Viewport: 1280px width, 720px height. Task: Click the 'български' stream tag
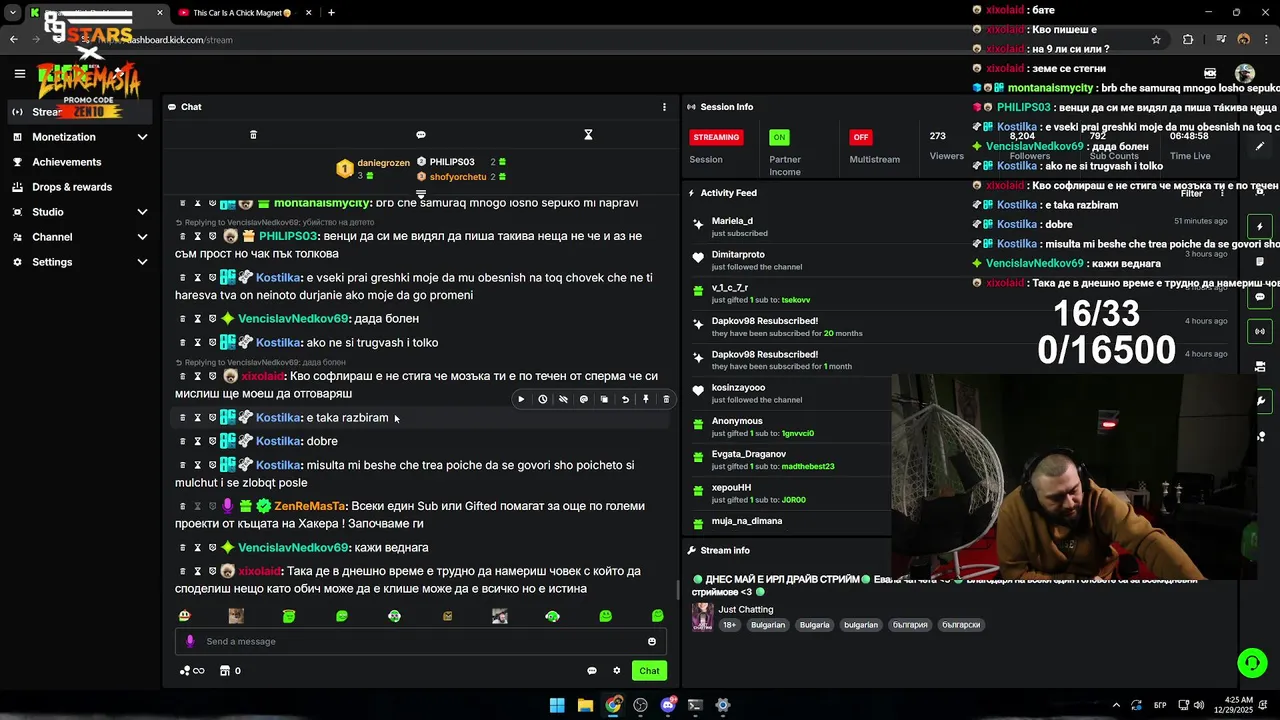961,625
